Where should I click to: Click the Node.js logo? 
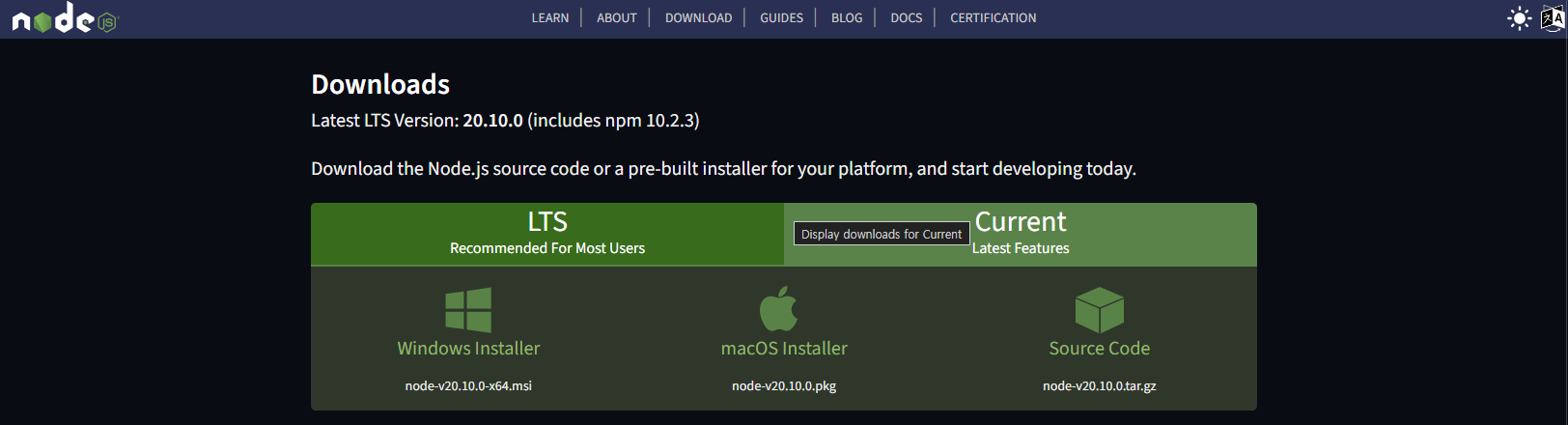(x=64, y=17)
